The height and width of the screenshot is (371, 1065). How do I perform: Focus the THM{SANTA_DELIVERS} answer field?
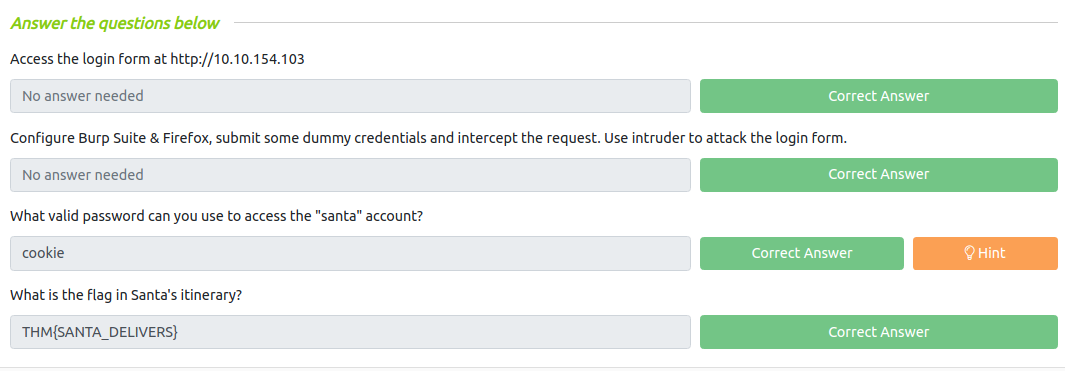tap(350, 332)
